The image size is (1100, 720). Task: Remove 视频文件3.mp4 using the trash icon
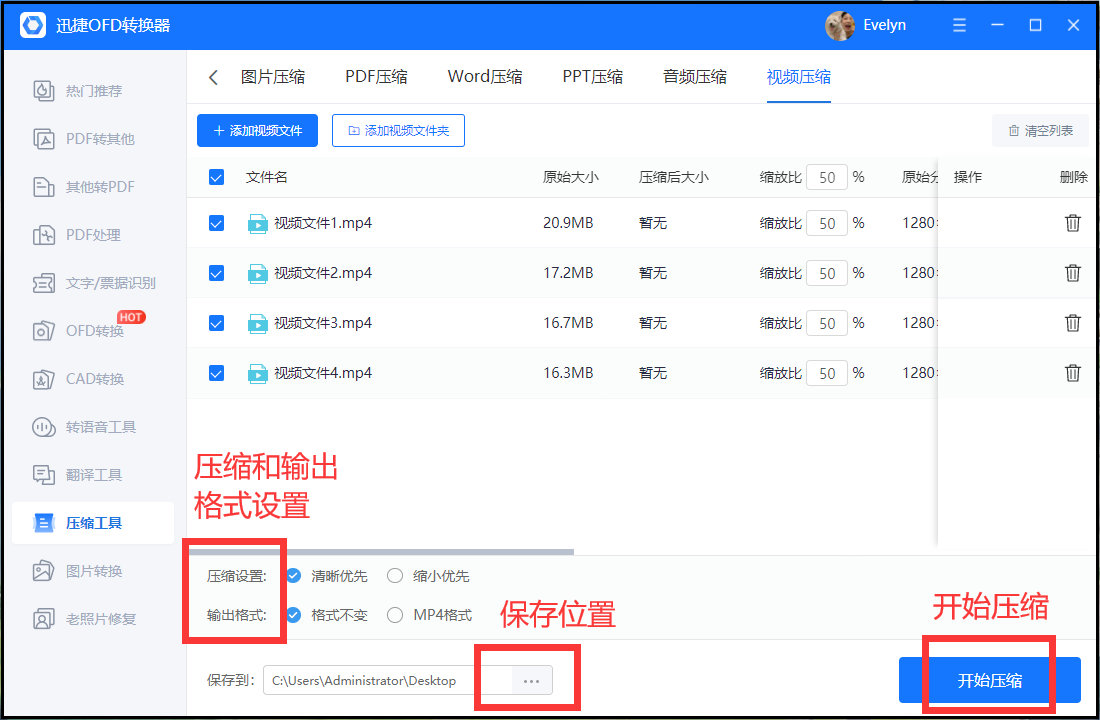click(x=1073, y=323)
